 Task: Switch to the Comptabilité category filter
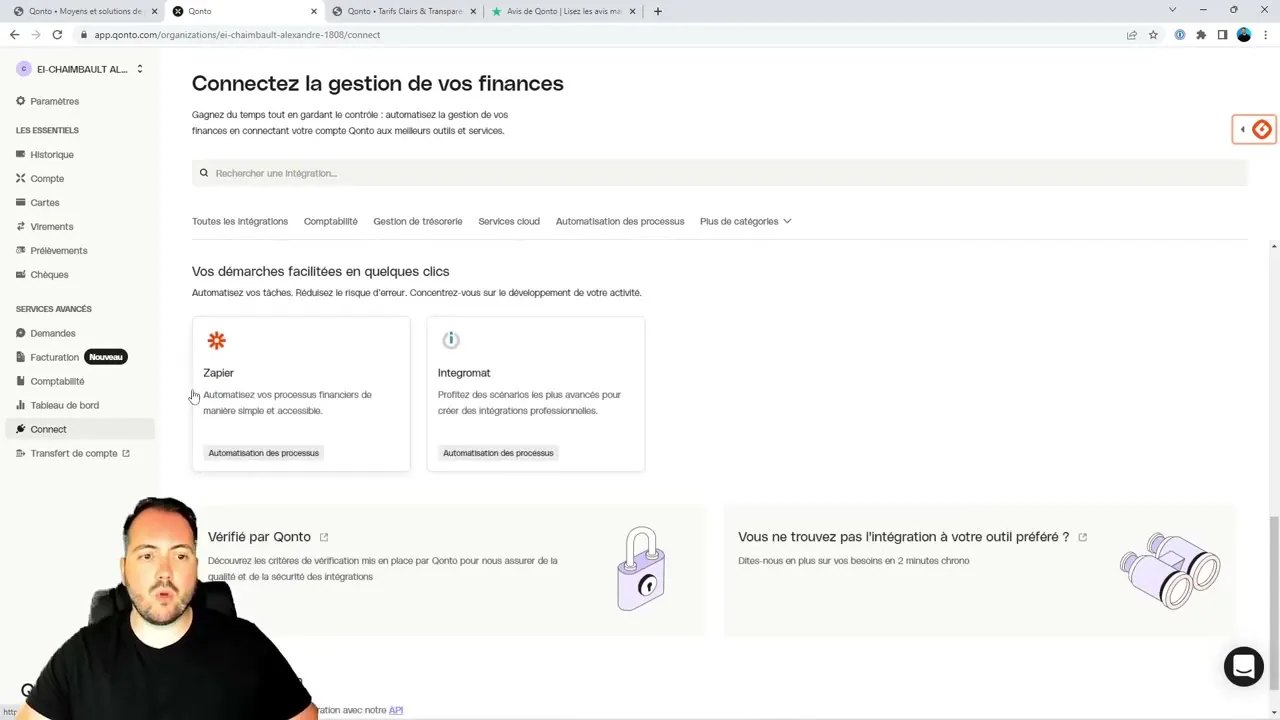point(330,221)
